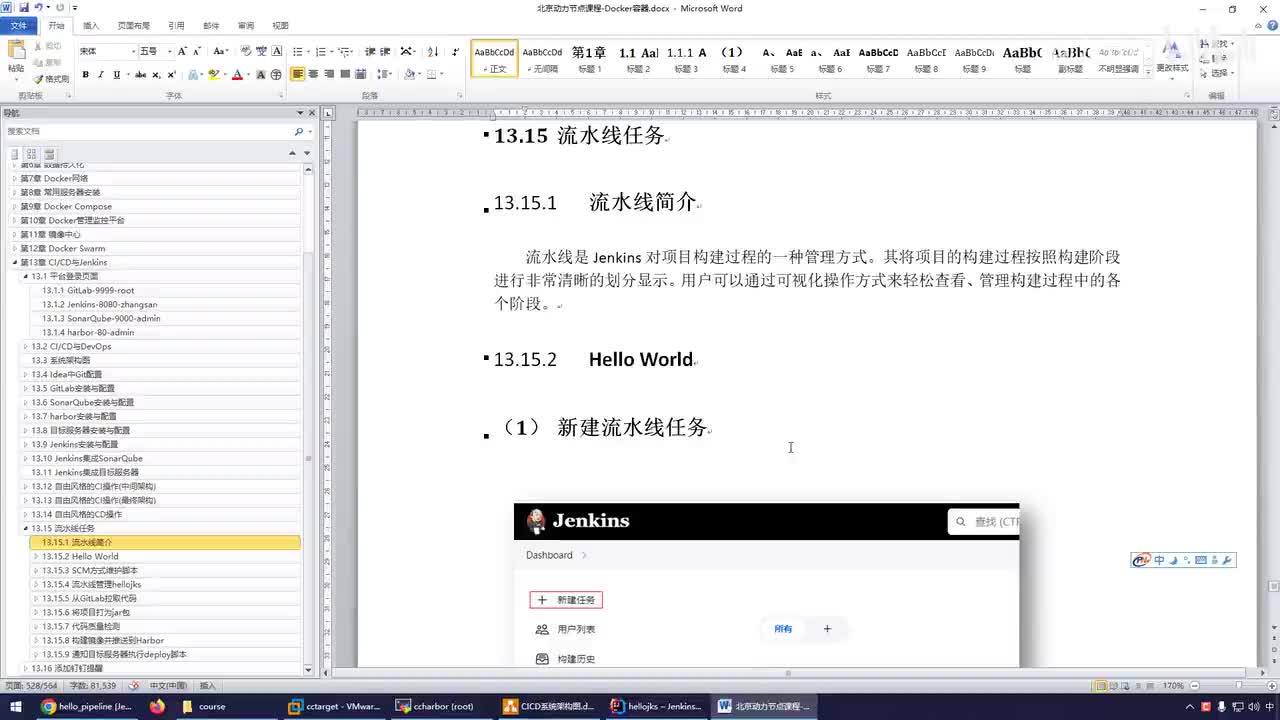Toggle bulleted list
The width and height of the screenshot is (1280, 720).
point(298,51)
